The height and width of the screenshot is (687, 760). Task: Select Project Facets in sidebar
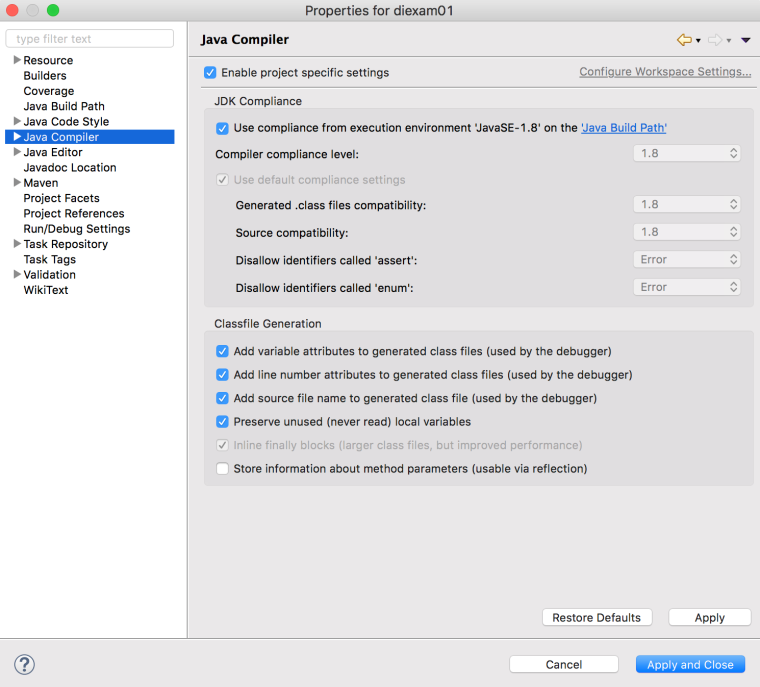point(62,198)
